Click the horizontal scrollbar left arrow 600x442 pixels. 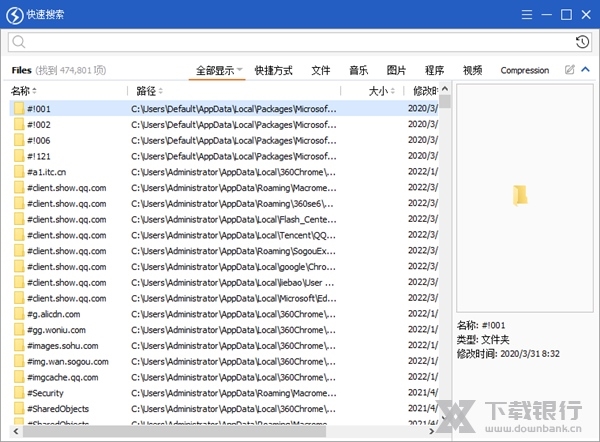15,431
